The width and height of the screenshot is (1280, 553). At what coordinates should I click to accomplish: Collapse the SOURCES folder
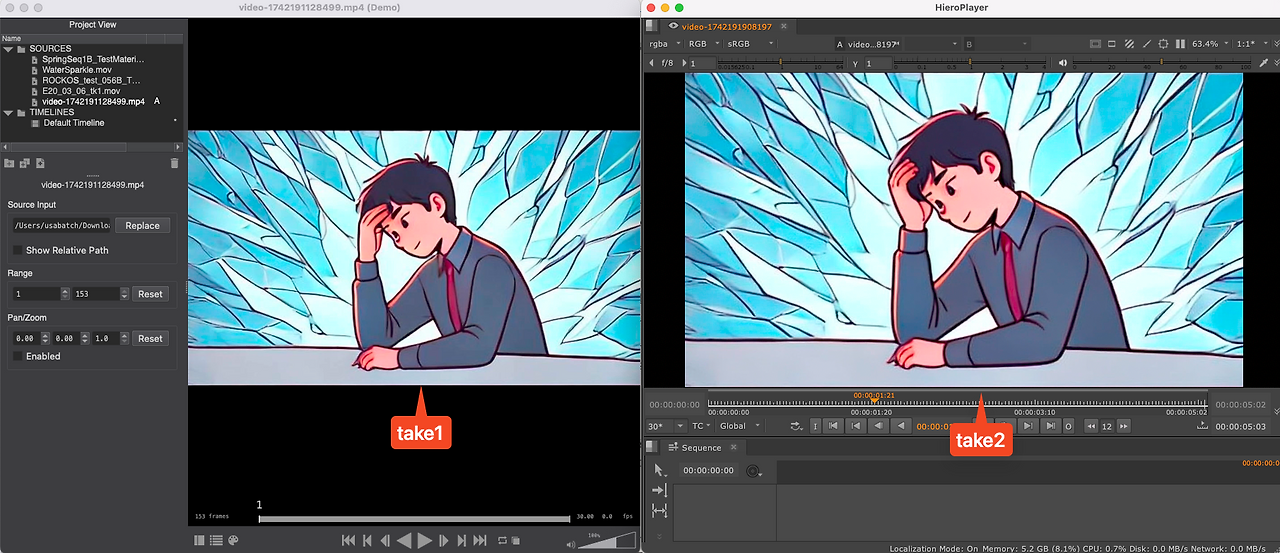(8, 48)
